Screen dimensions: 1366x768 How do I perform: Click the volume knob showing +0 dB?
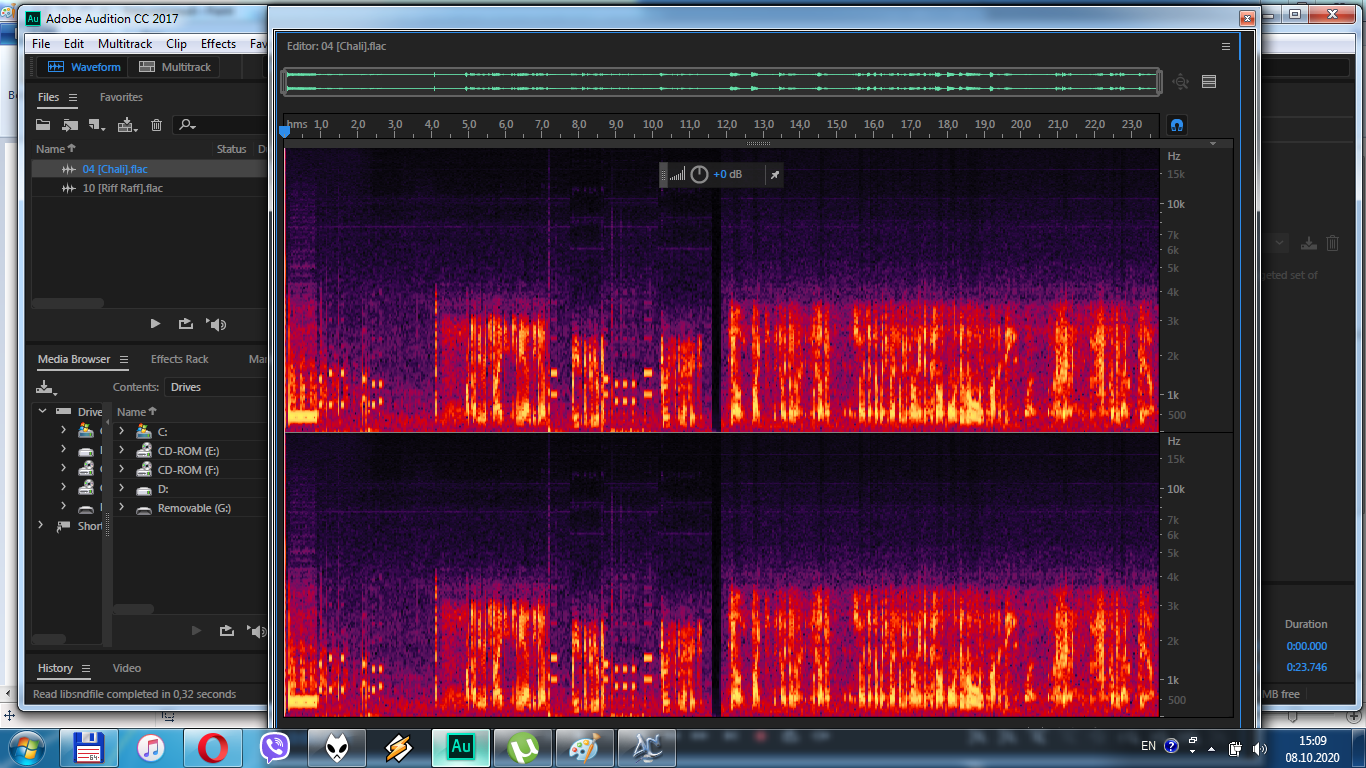click(x=699, y=175)
